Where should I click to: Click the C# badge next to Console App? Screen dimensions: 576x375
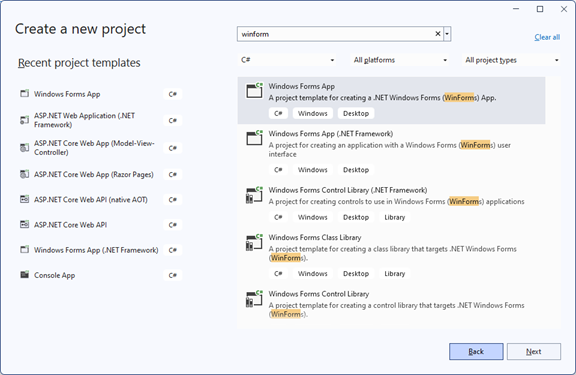(x=173, y=275)
